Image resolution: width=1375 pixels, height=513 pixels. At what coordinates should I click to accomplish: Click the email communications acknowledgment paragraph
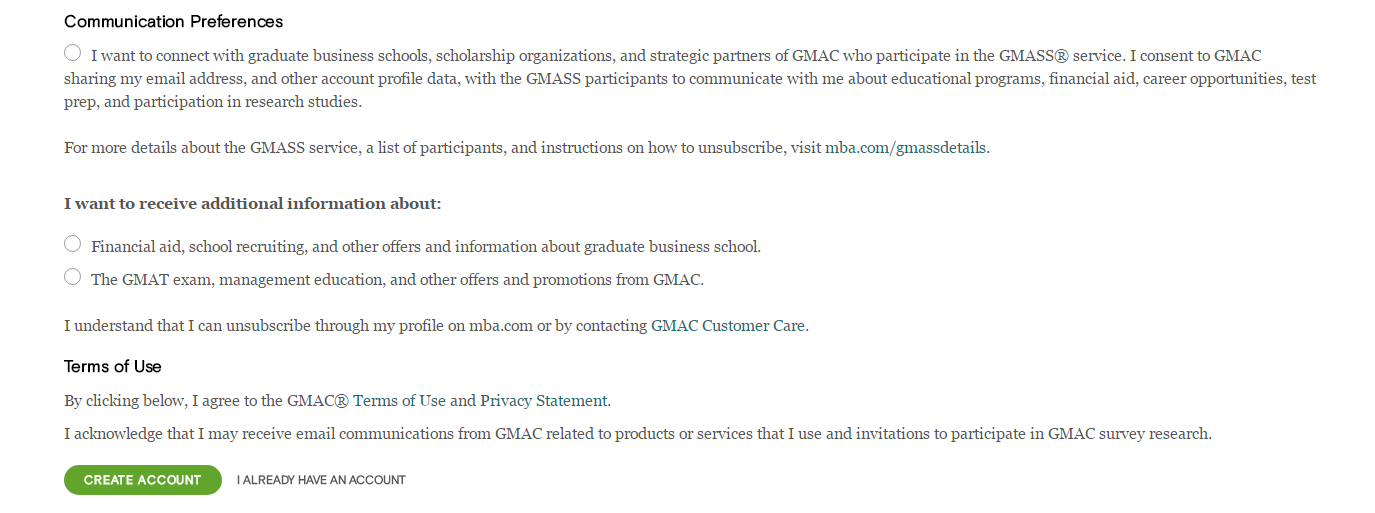point(637,434)
